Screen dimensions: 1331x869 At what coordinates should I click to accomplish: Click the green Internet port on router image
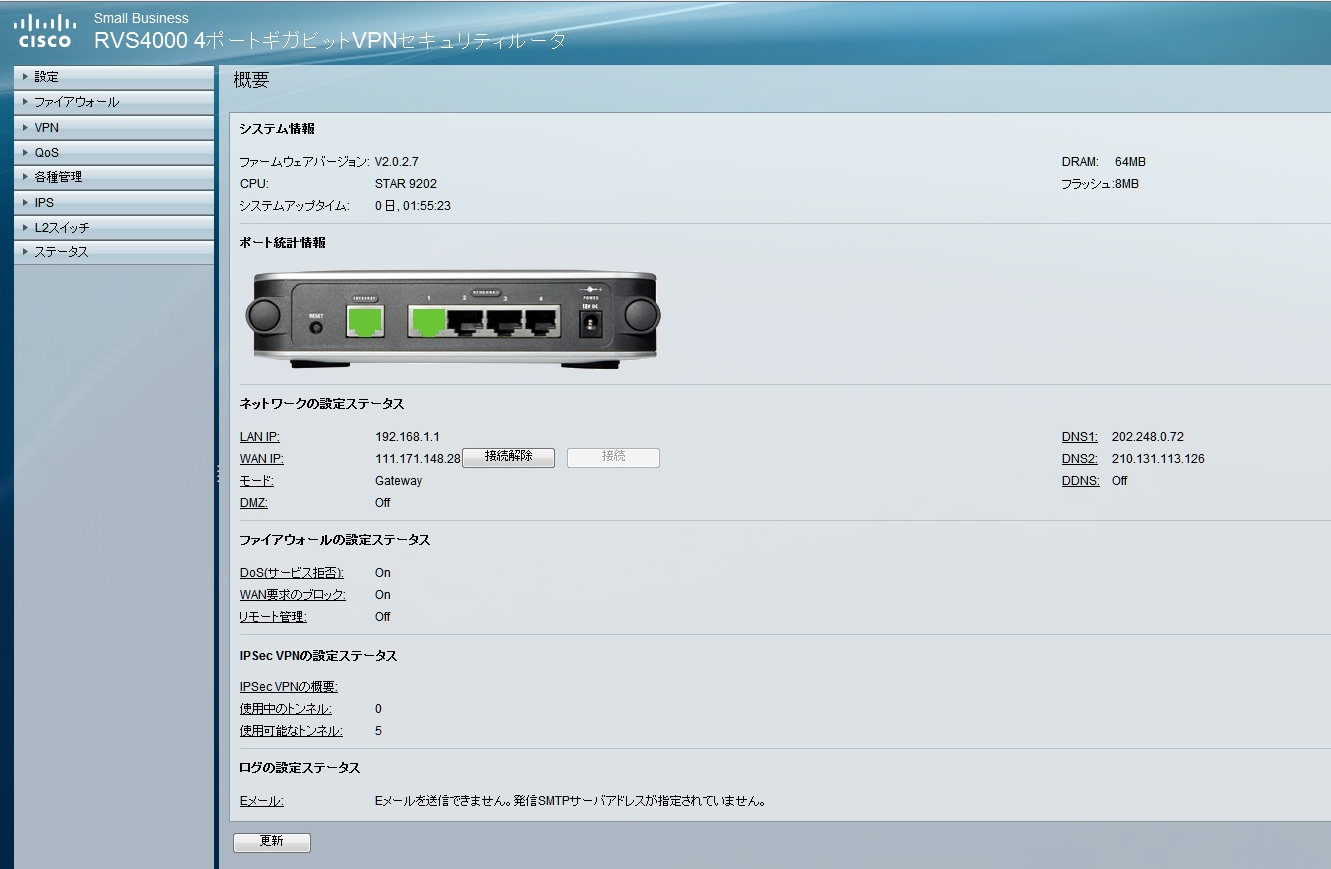tap(366, 321)
